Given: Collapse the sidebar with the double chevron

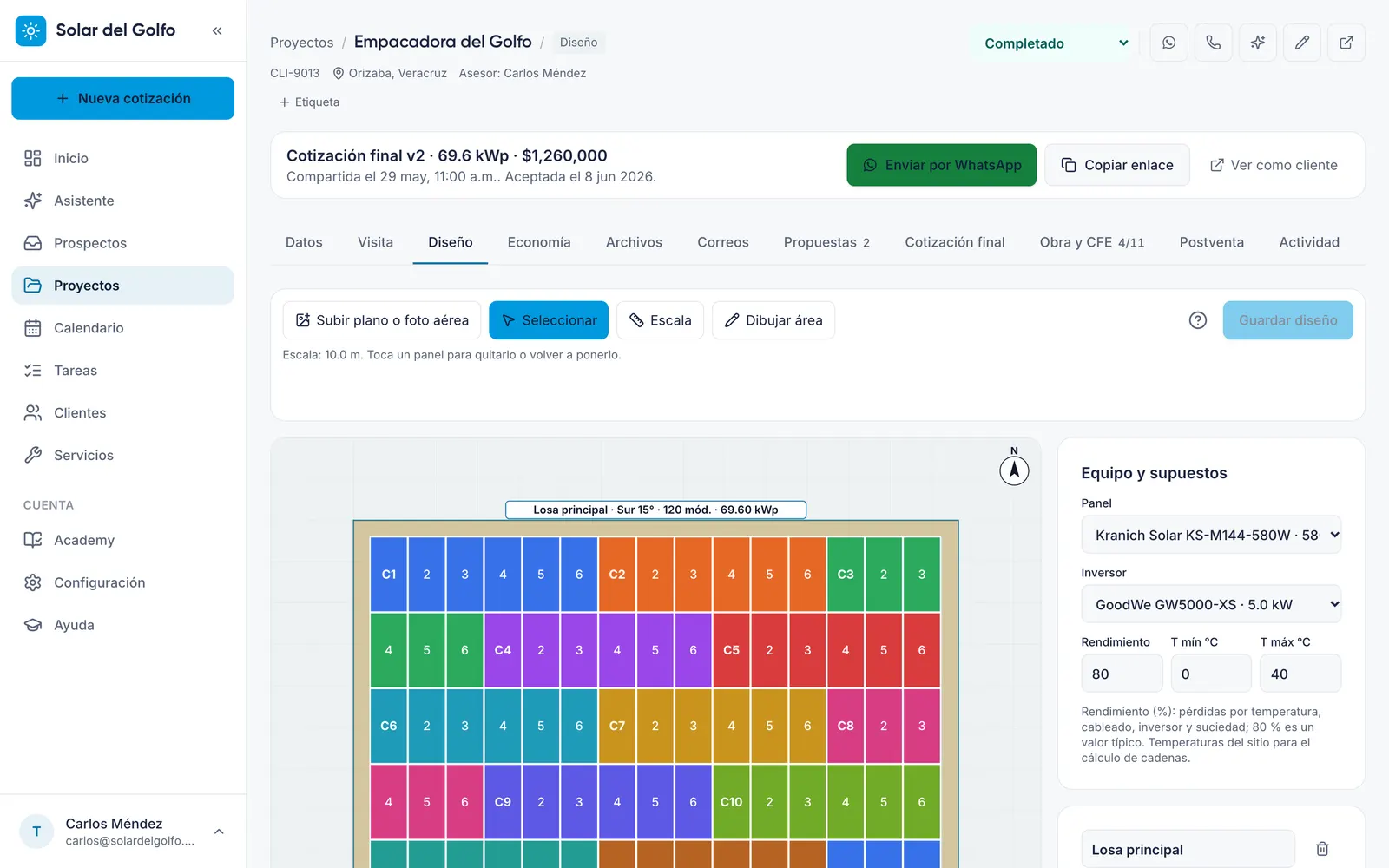Looking at the screenshot, I should coord(217,30).
